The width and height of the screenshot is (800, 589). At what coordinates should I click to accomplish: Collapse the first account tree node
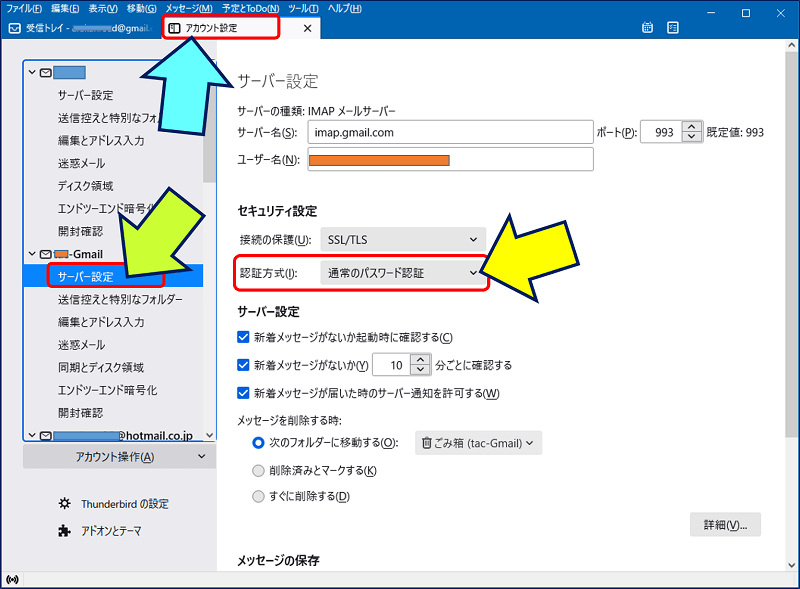(x=32, y=72)
